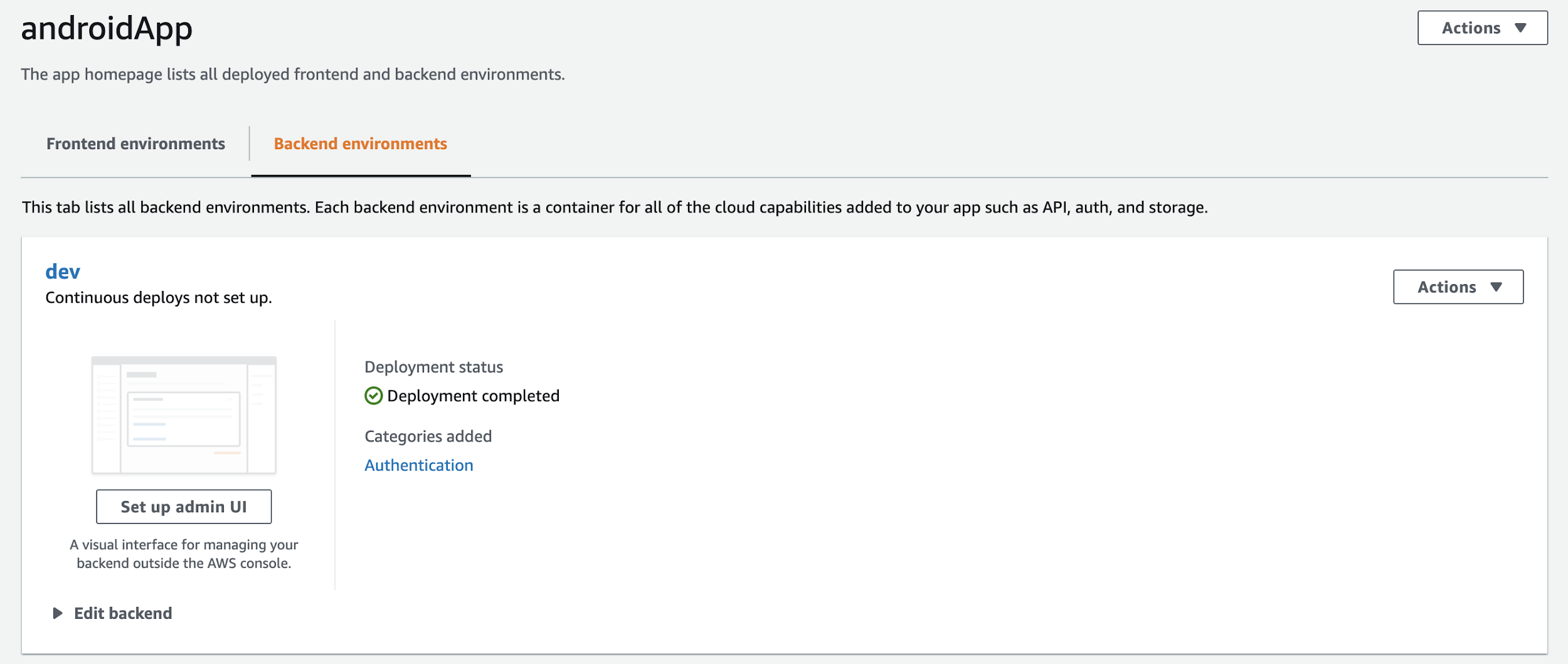Click the app homepage description text
This screenshot has height=664, width=1568.
(292, 75)
